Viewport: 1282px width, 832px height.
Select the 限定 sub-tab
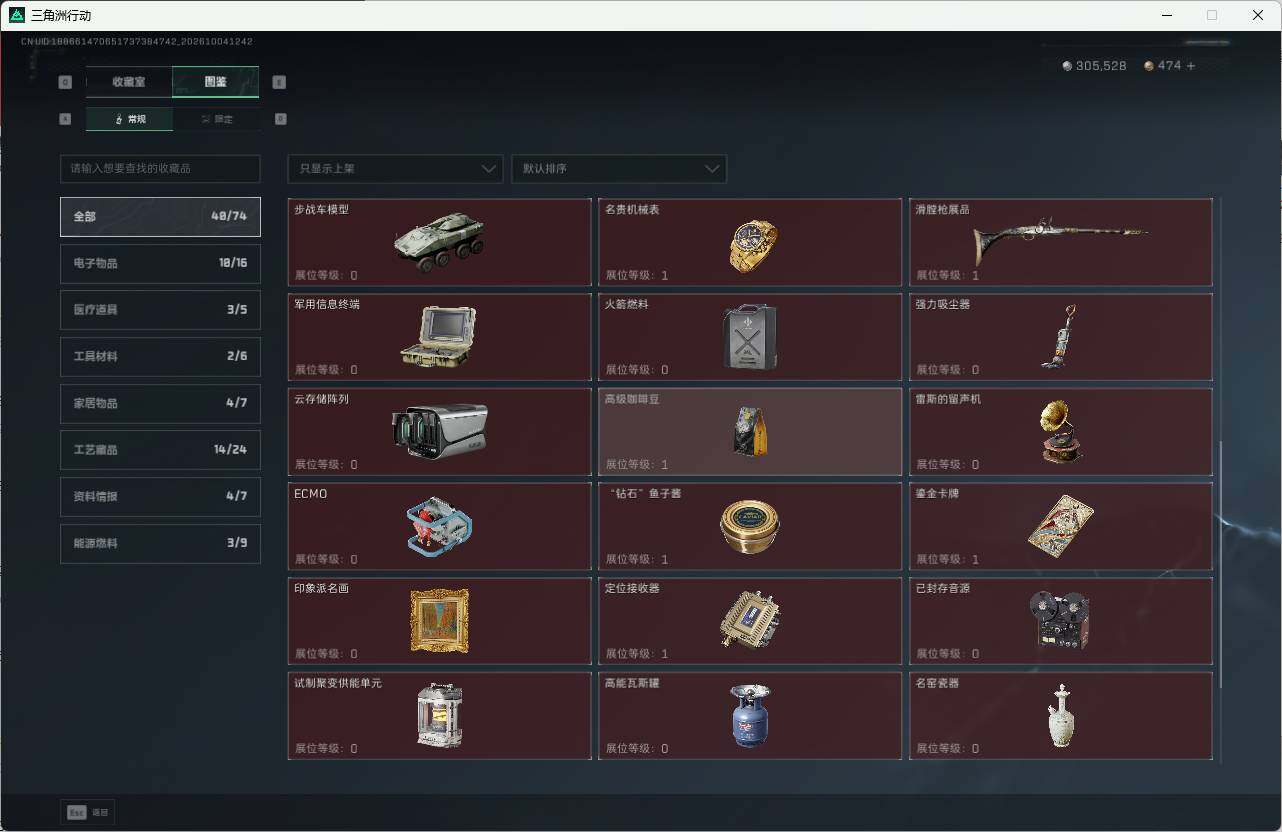tap(217, 119)
